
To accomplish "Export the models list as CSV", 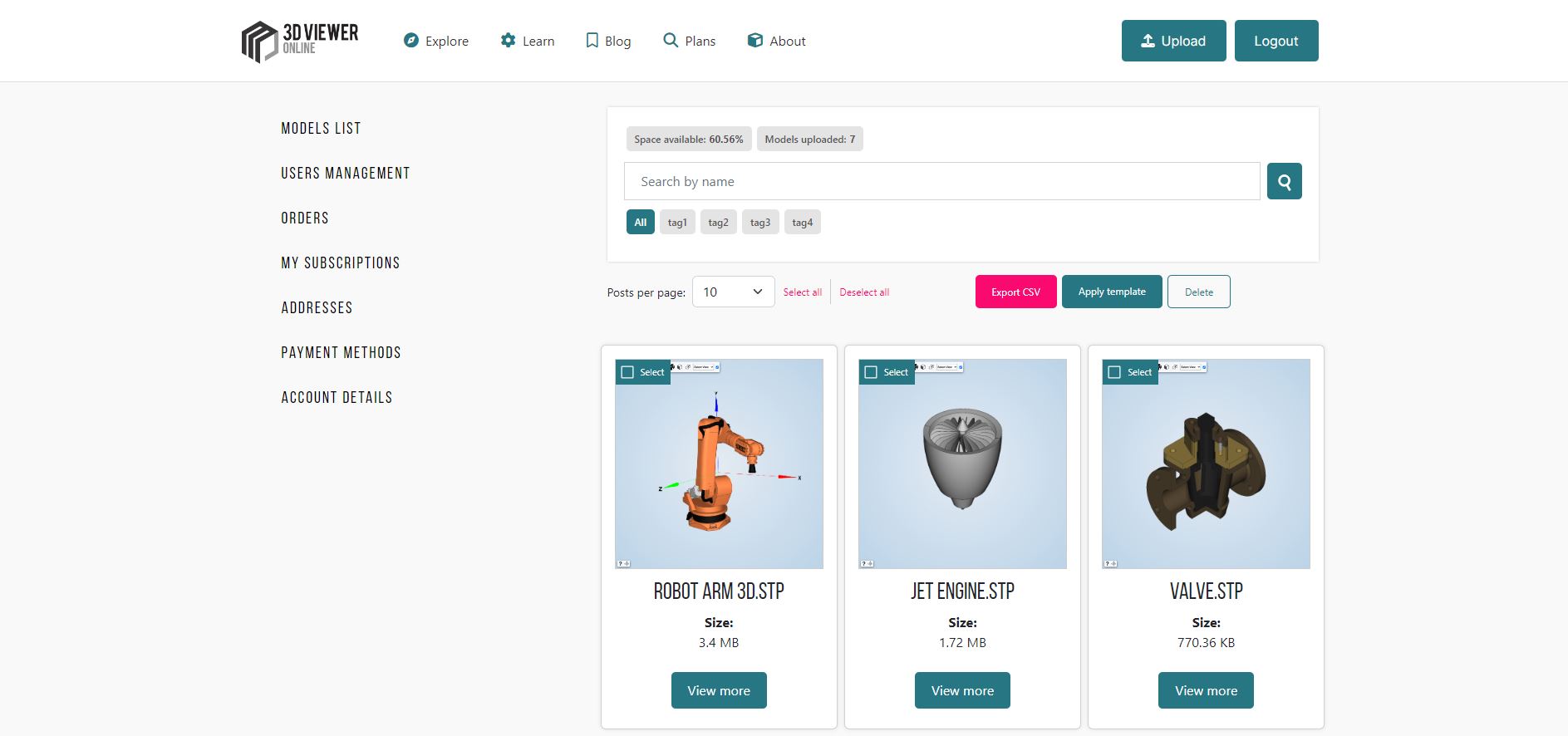I will [x=1015, y=292].
